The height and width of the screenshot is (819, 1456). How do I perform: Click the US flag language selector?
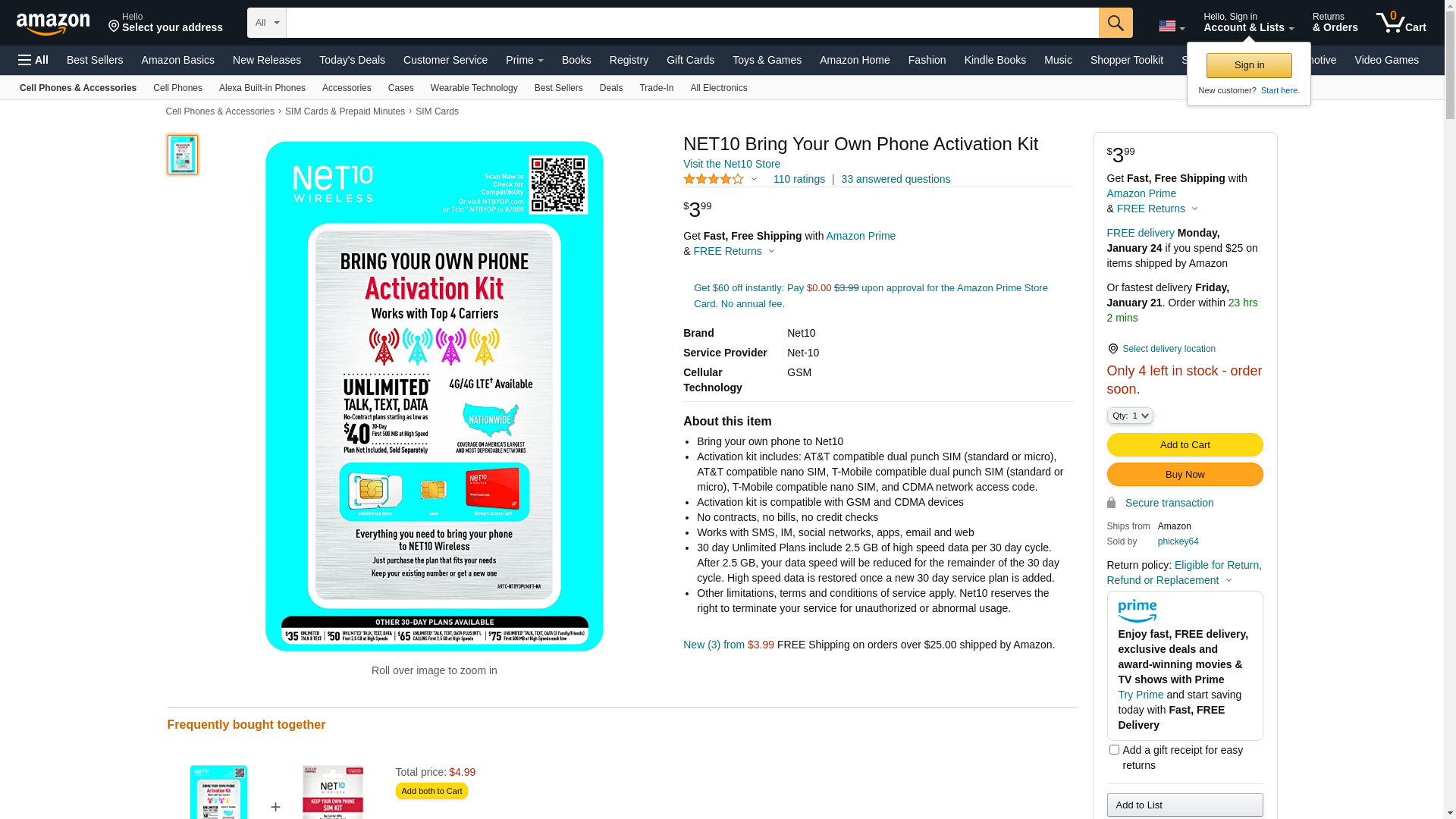(x=1172, y=27)
